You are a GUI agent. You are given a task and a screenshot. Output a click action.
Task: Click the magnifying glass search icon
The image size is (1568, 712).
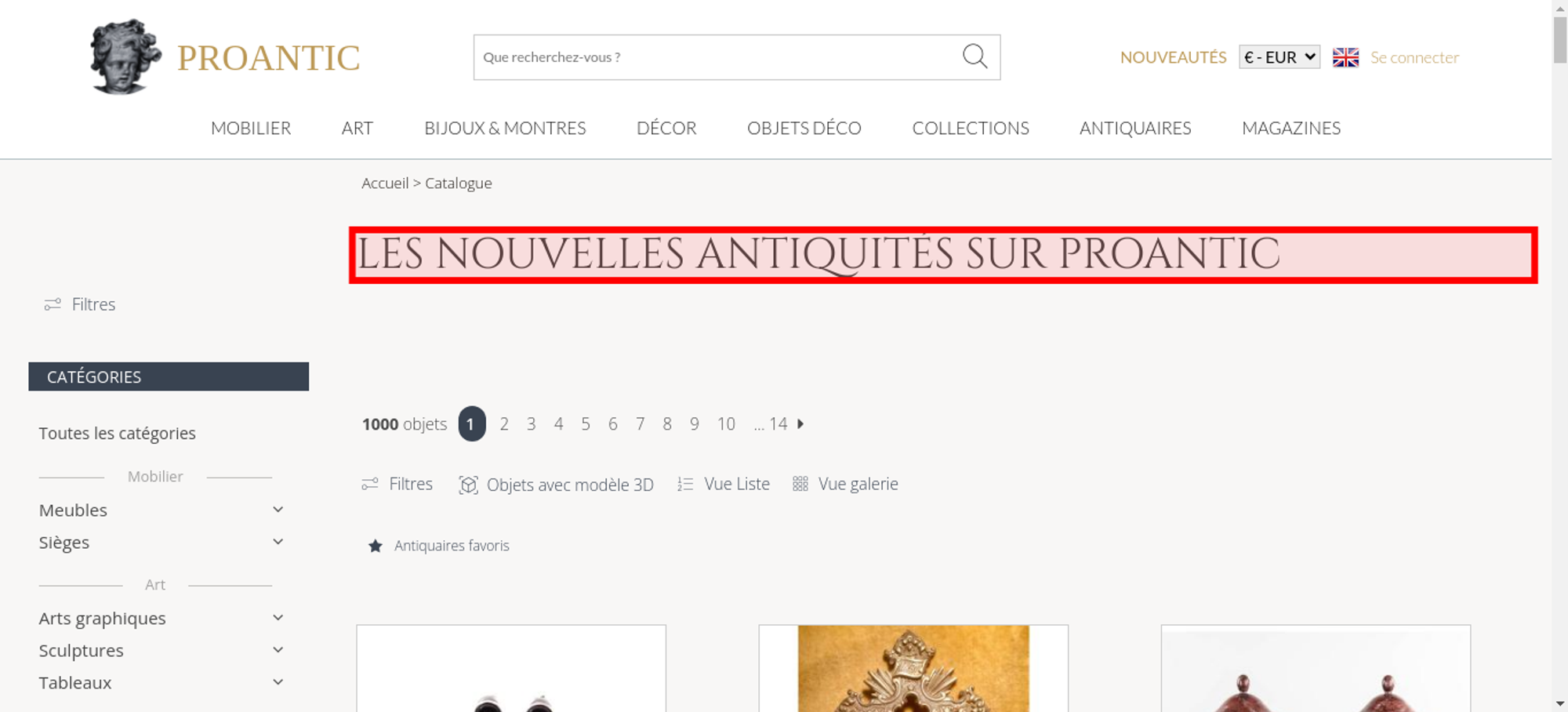click(x=975, y=56)
